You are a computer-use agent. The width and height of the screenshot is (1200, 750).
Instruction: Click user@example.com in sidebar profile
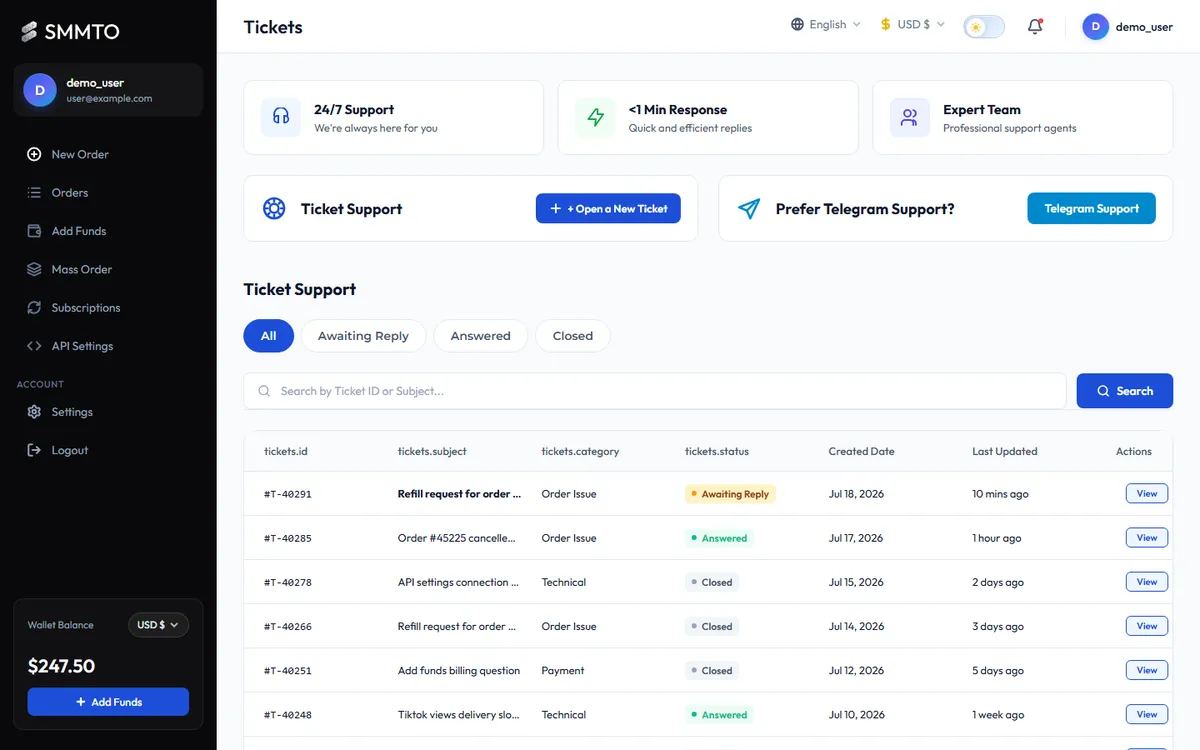[x=109, y=99]
